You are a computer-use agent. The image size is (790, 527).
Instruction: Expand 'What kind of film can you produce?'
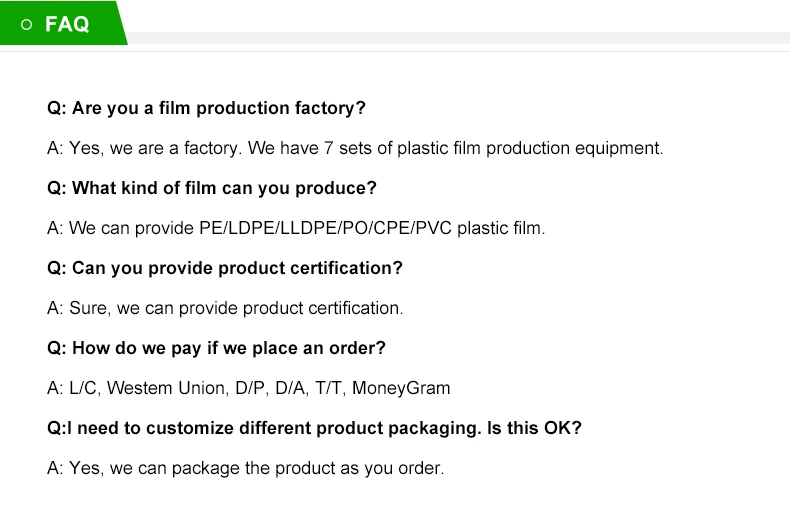(212, 188)
